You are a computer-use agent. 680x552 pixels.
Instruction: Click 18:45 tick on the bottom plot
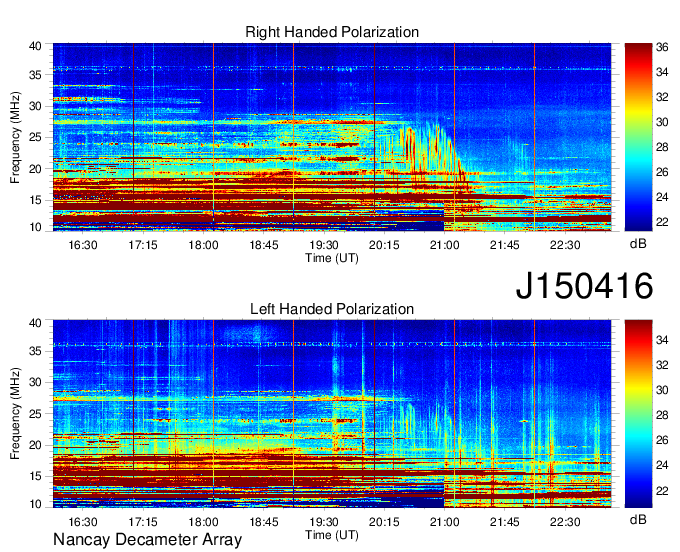tap(264, 522)
